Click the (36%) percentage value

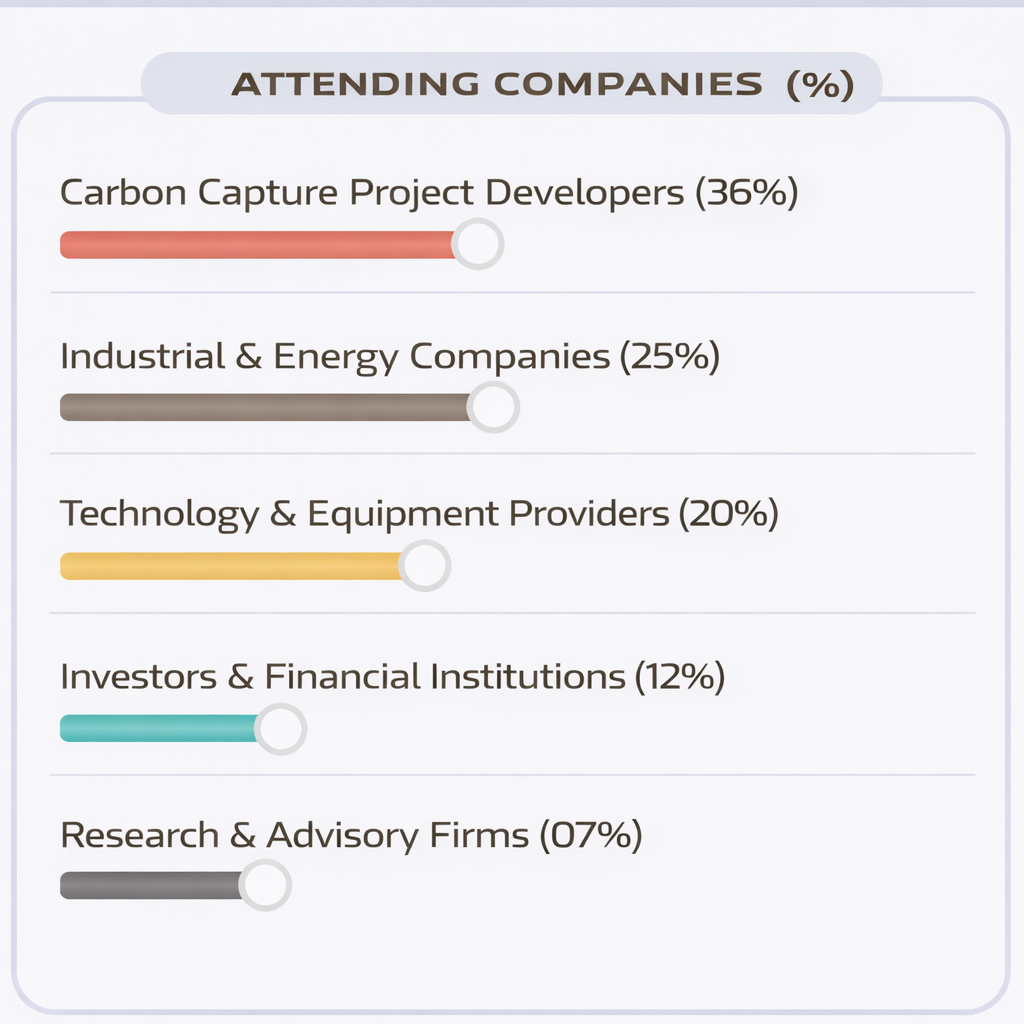pyautogui.click(x=747, y=192)
